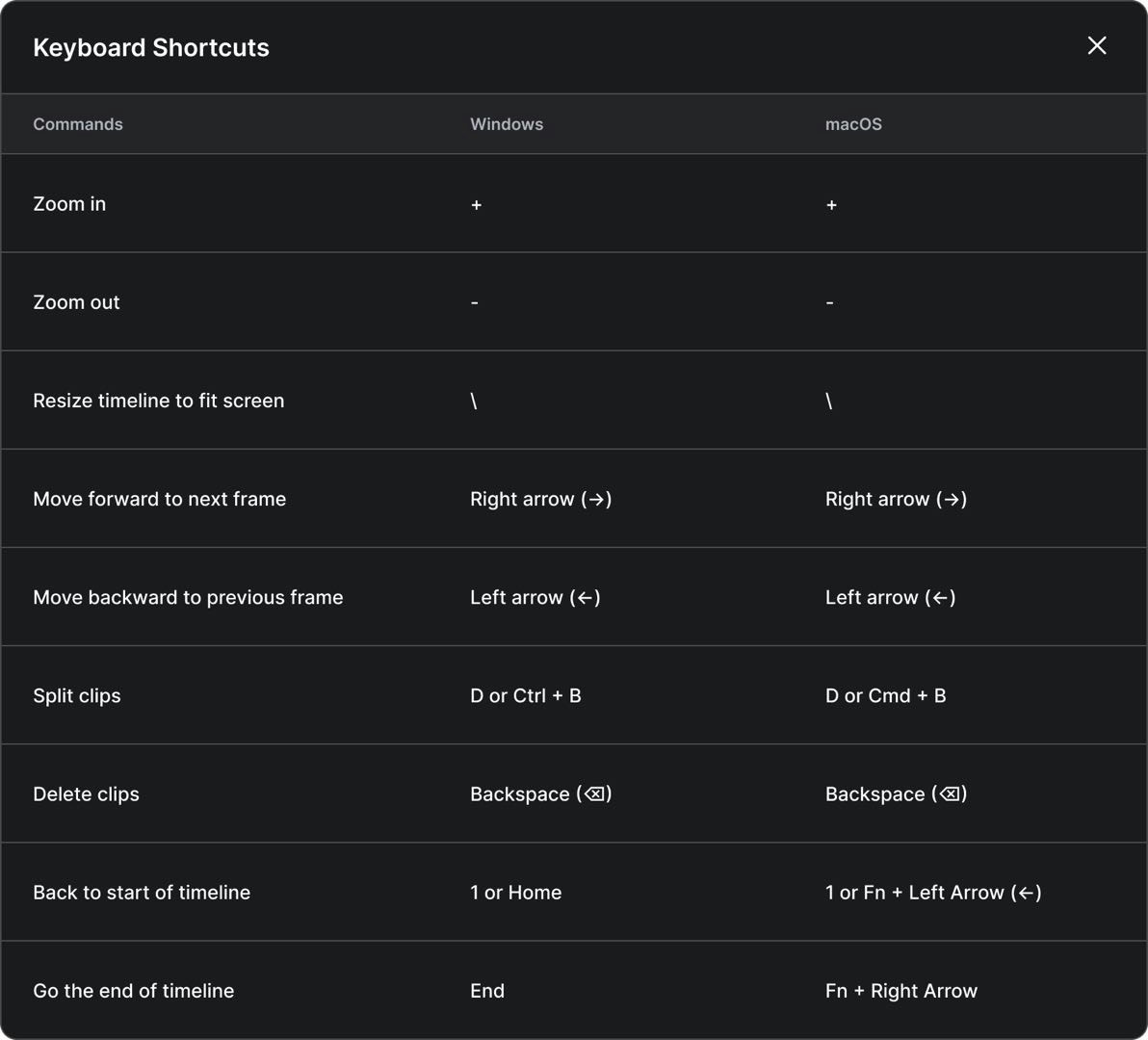Viewport: 1148px width, 1040px height.
Task: Click the Windows '1 or Home' shortcut
Action: tap(516, 893)
